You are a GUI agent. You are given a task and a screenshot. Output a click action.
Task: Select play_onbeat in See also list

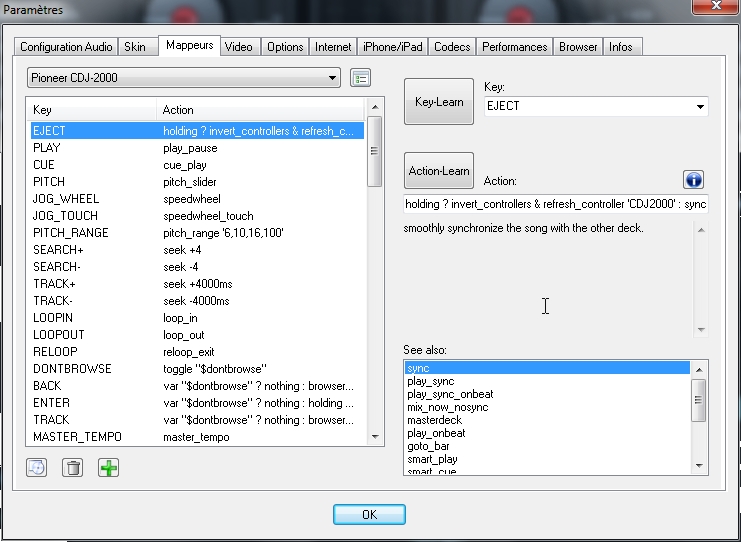point(547,433)
